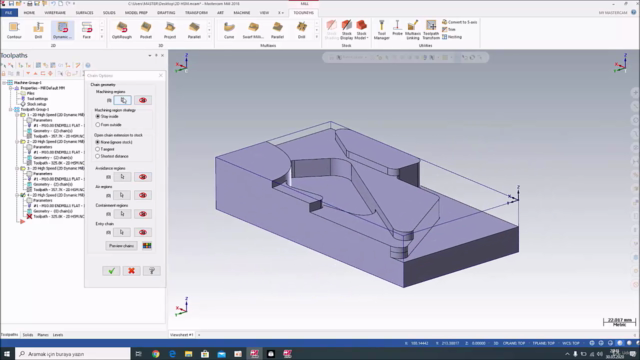Open Chrome from taskbar
This screenshot has width=640, height=360.
pos(156,354)
